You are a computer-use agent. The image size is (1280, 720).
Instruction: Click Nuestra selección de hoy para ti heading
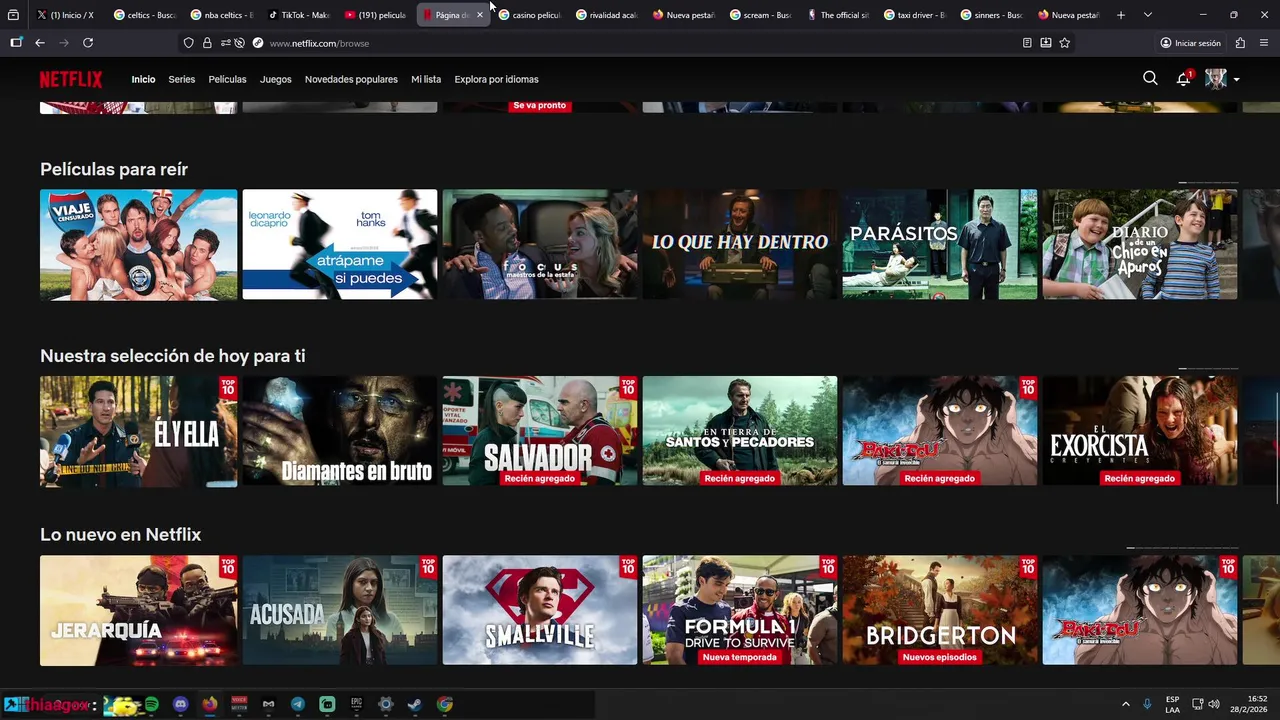173,356
